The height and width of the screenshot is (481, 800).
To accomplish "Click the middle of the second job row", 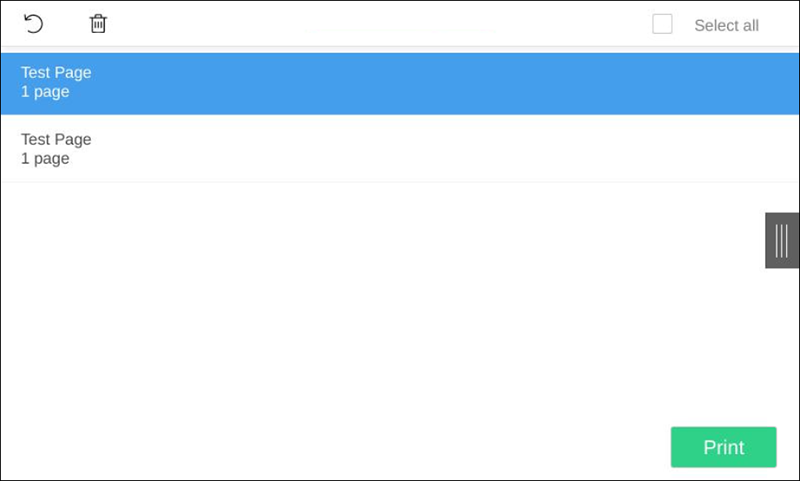I will (400, 149).
